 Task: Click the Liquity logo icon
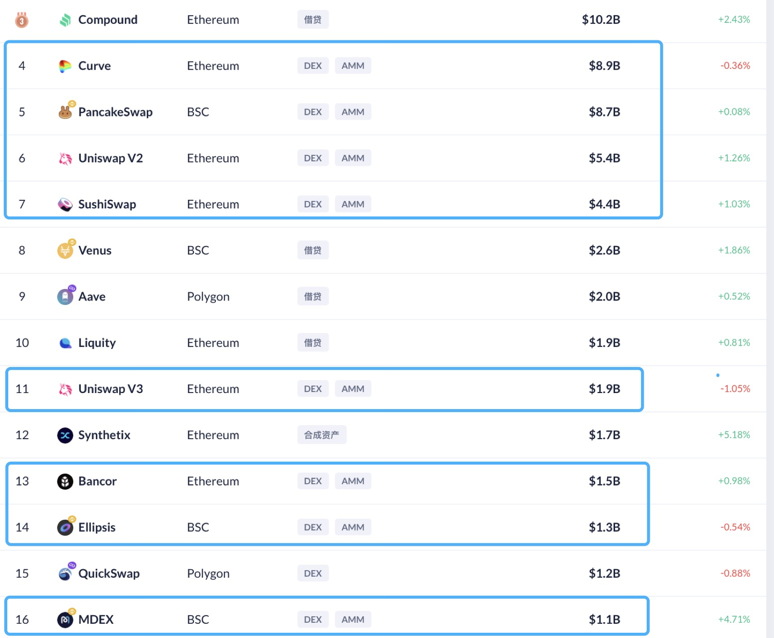pos(65,343)
